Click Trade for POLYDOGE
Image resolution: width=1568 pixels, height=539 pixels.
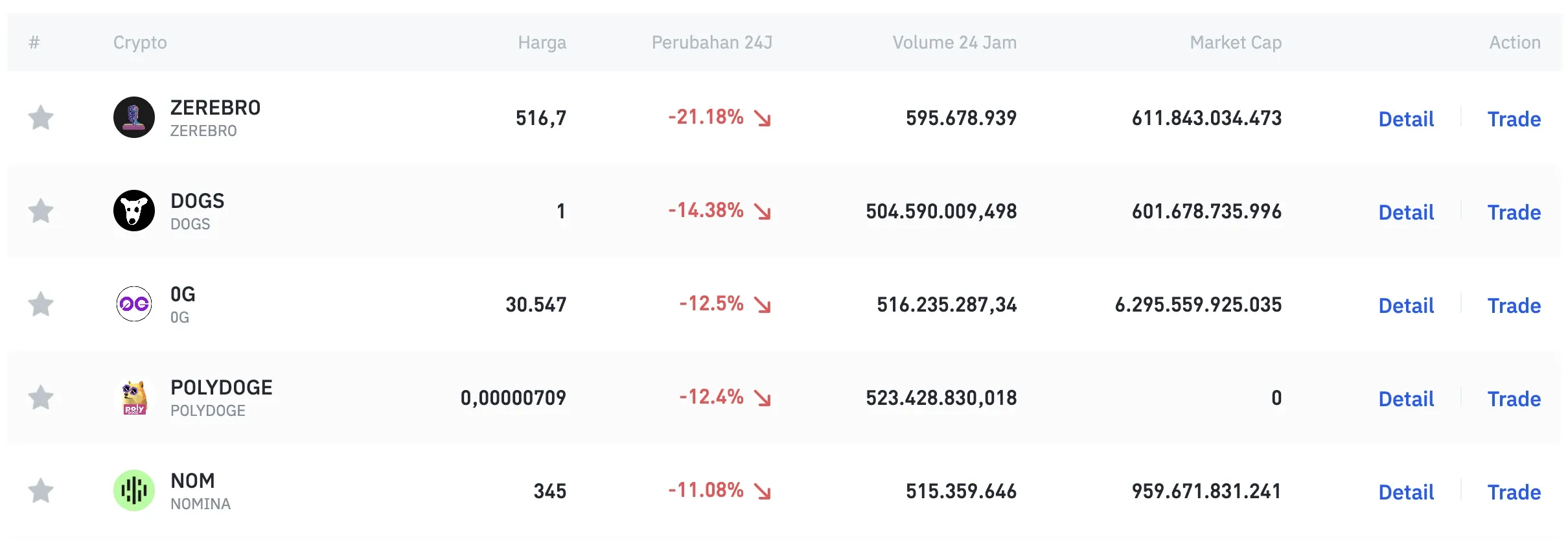[1515, 399]
